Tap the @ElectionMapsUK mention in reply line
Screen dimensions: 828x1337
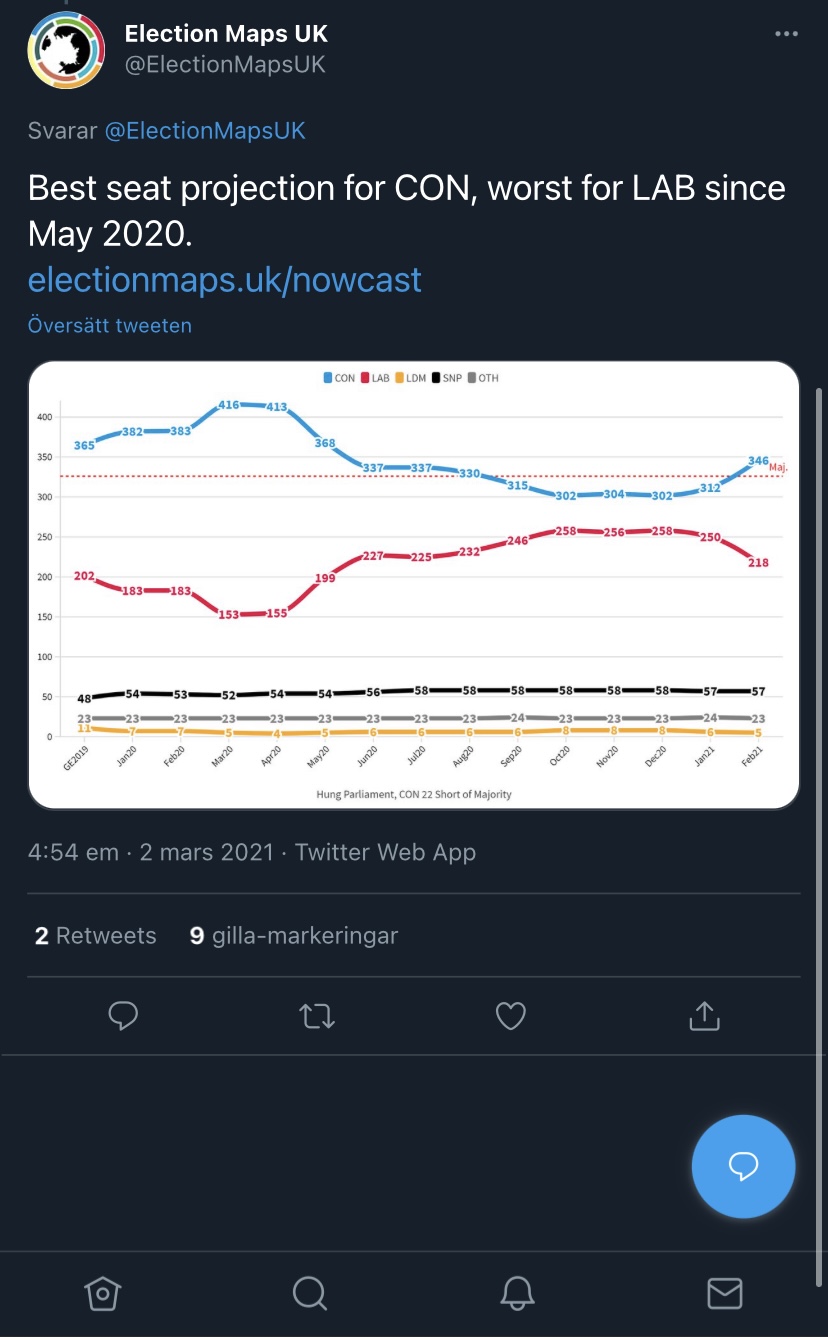click(205, 131)
